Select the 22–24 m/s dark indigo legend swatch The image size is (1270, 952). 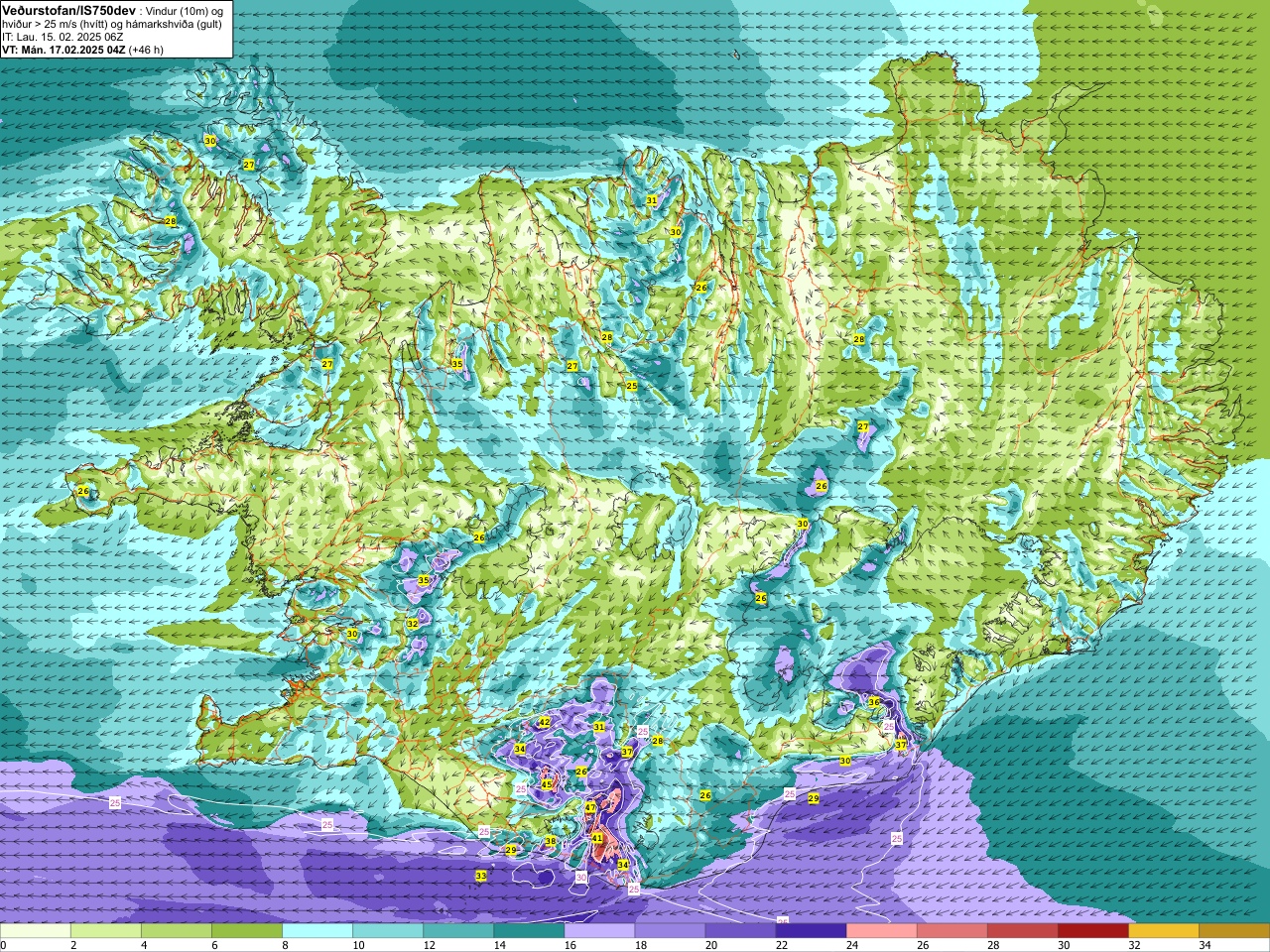(x=811, y=931)
